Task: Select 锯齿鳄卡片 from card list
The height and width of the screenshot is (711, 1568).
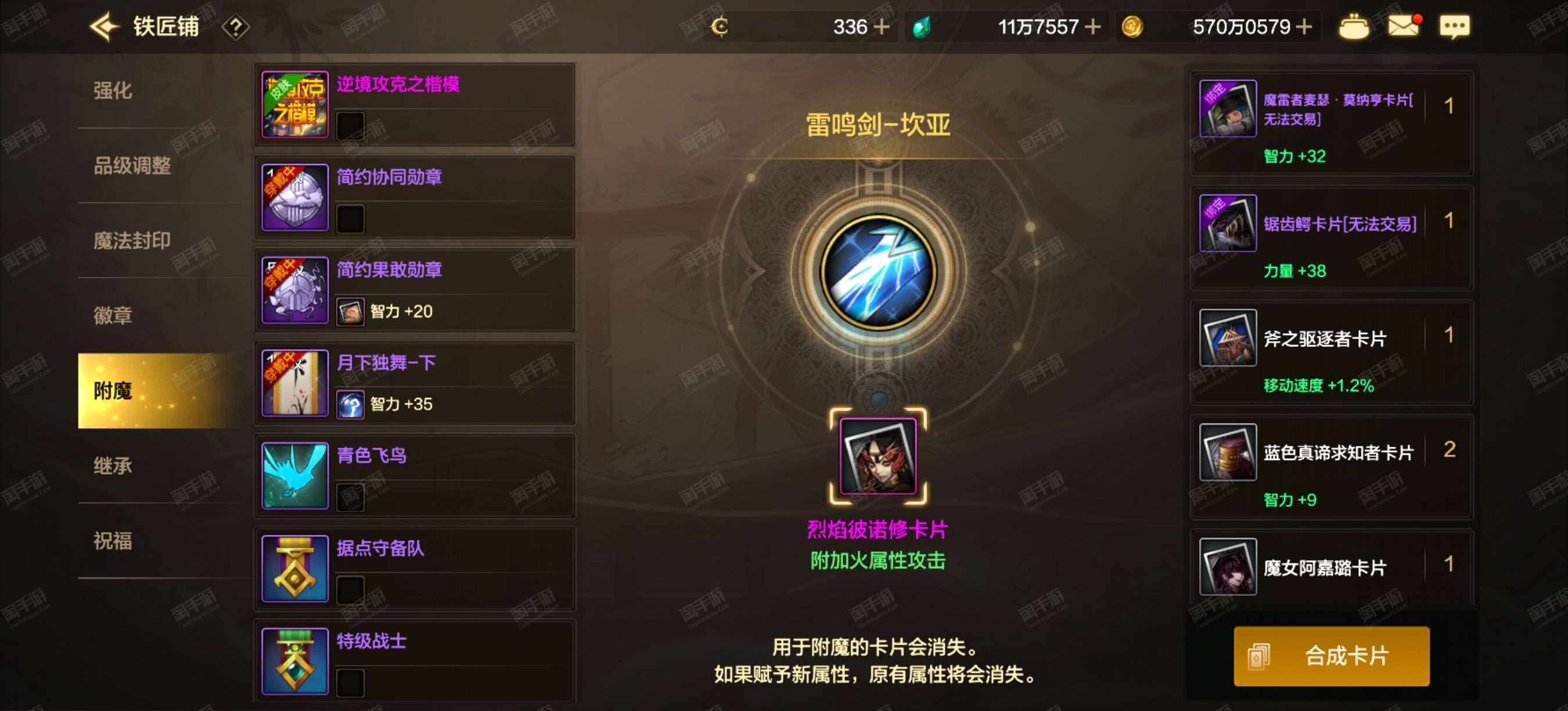Action: pyautogui.click(x=1331, y=238)
